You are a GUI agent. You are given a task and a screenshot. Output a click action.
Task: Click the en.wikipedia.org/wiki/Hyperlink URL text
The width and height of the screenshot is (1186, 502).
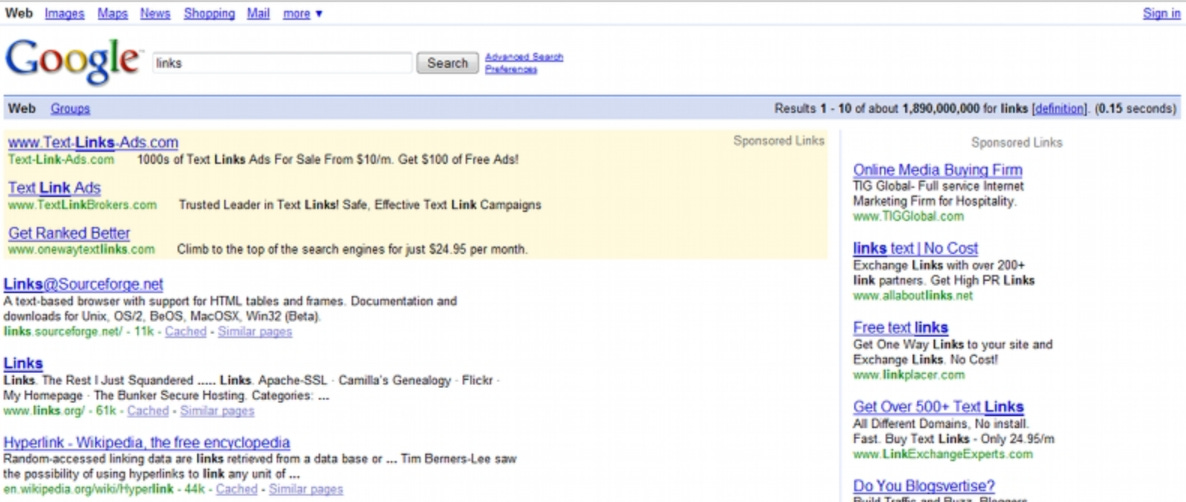click(x=88, y=489)
